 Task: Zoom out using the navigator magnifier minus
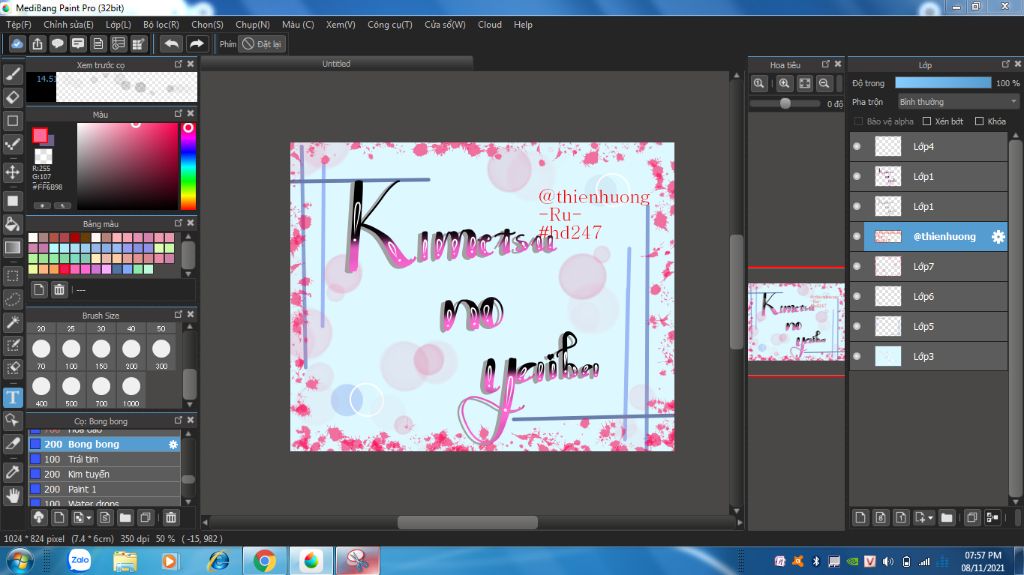point(824,84)
